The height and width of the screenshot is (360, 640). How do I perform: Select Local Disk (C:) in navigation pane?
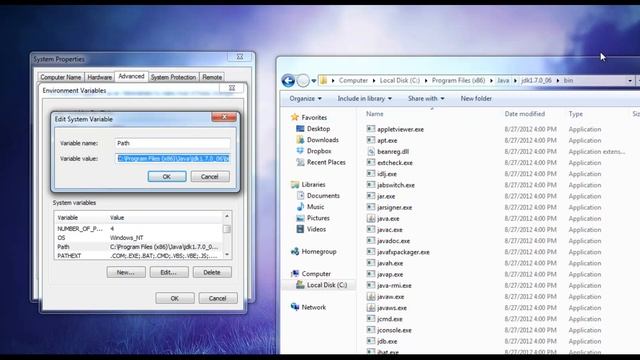pyautogui.click(x=327, y=285)
